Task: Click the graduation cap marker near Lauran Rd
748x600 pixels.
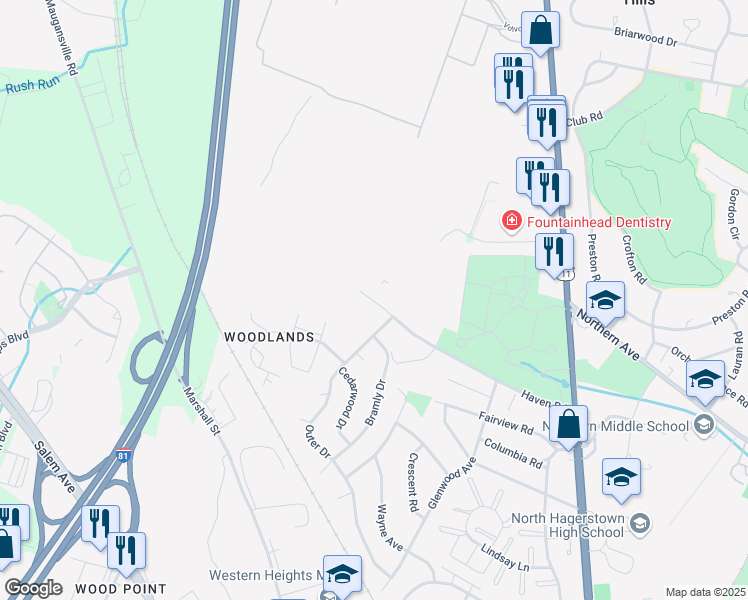Action: tap(705, 381)
